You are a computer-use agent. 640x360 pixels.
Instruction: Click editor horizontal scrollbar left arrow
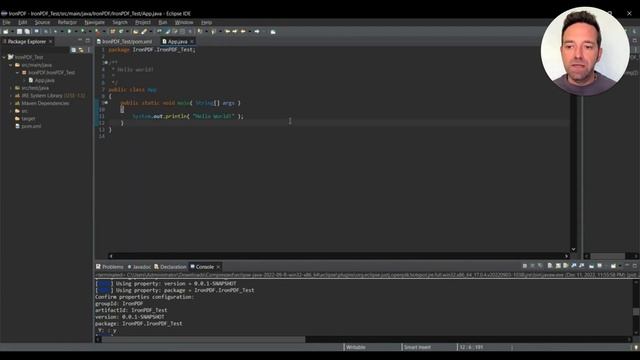[x=111, y=256]
